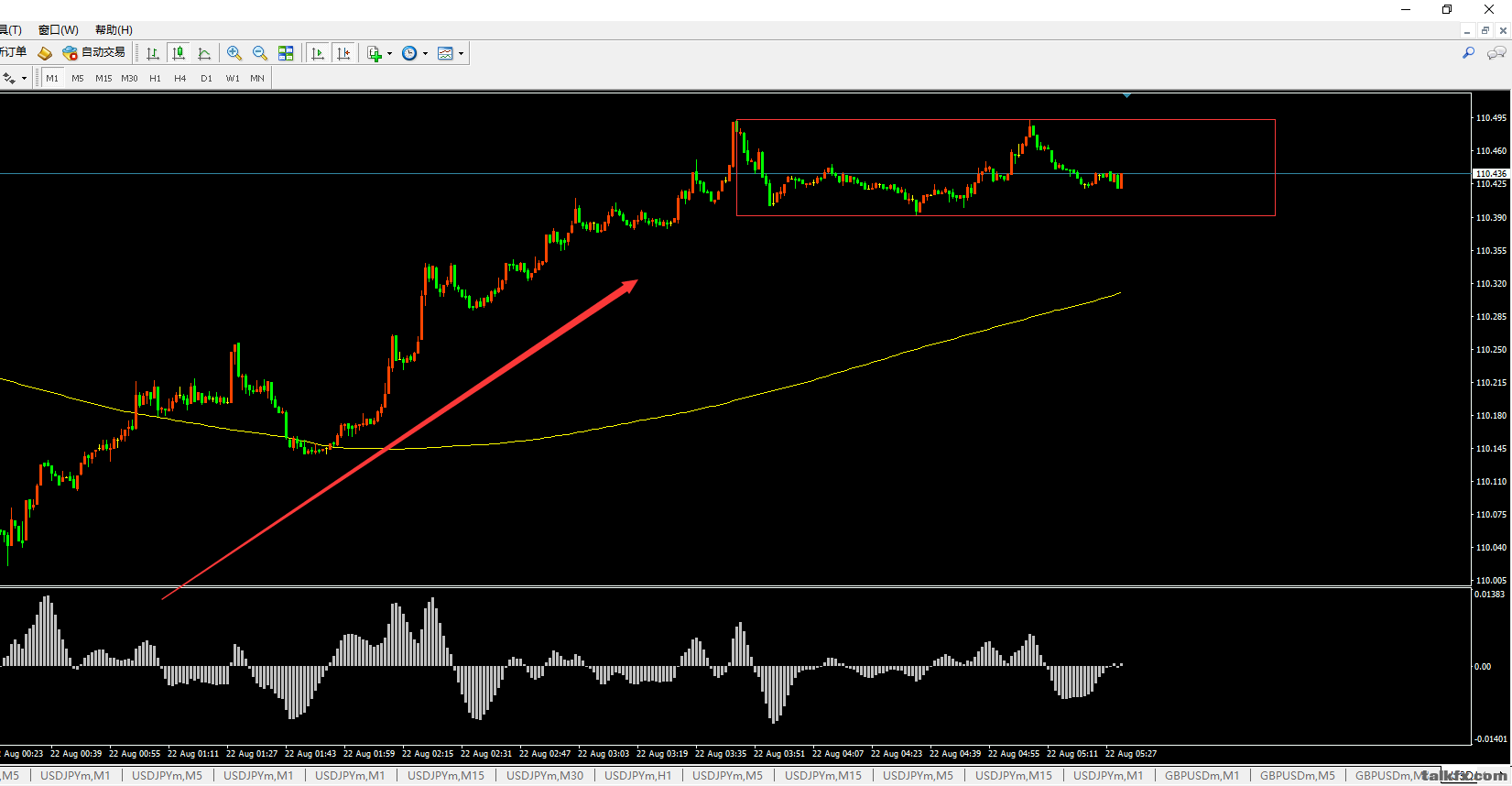The image size is (1512, 786).
Task: Select the H4 timeframe button
Action: click(180, 78)
